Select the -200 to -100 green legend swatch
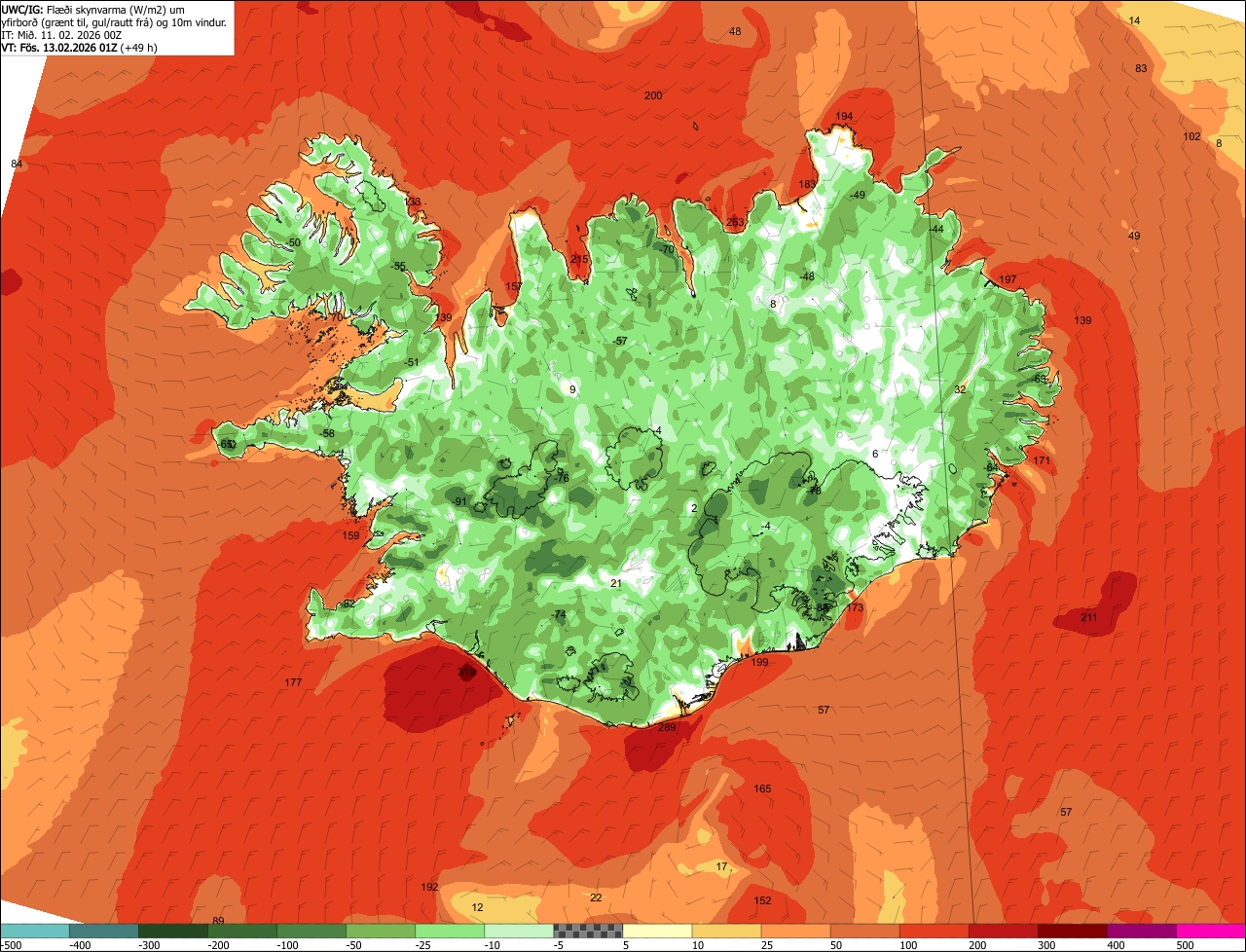 (x=242, y=931)
